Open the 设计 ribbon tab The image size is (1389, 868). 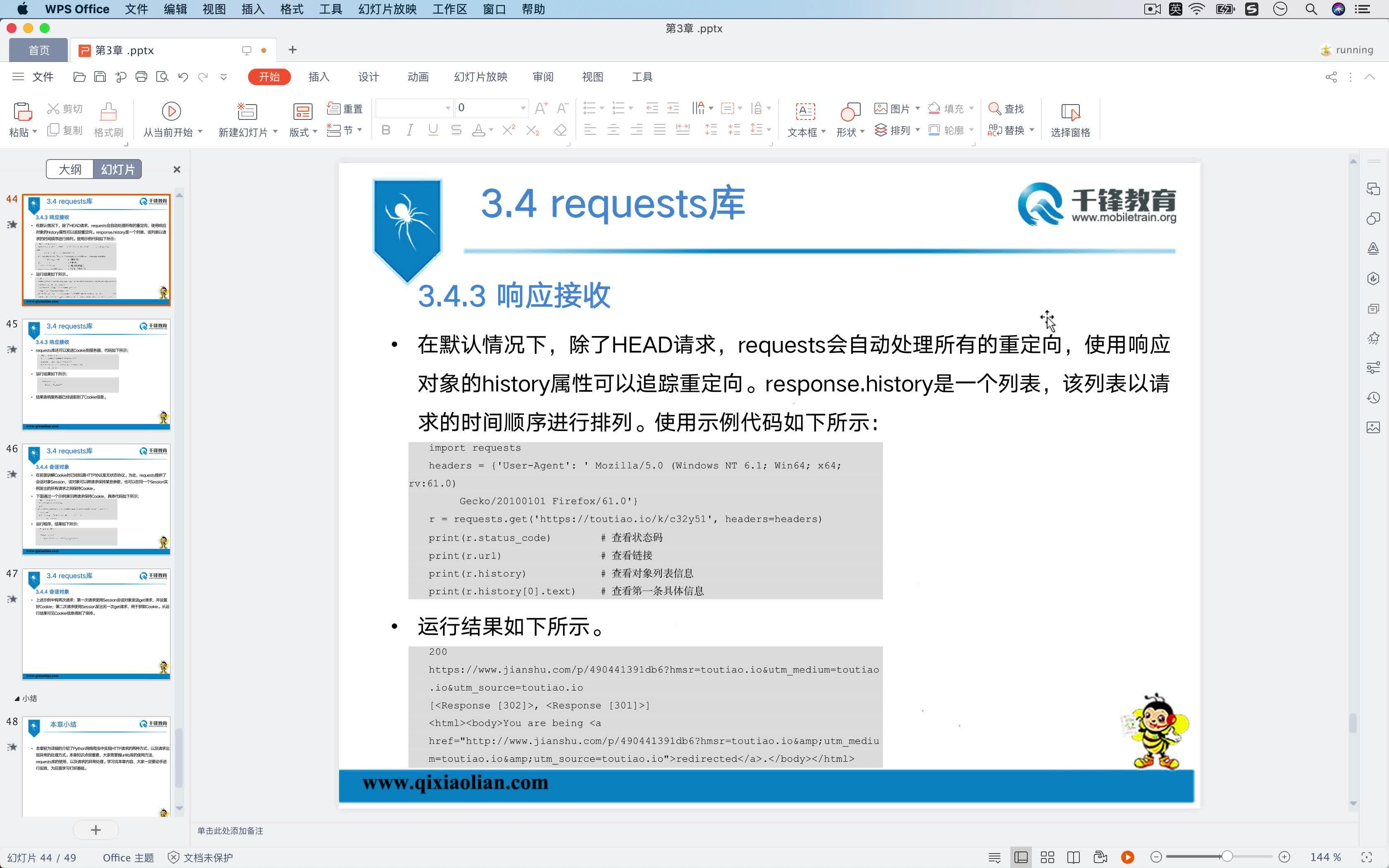[368, 77]
